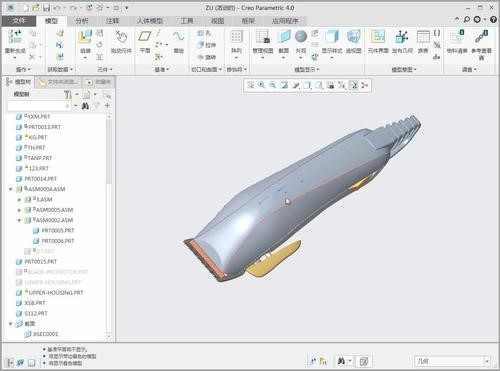
Task: Switch to the 分析 ribbon tab
Action: coord(82,21)
